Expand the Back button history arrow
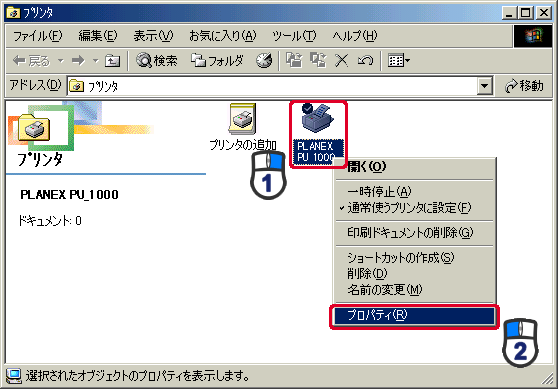 pyautogui.click(x=61, y=61)
